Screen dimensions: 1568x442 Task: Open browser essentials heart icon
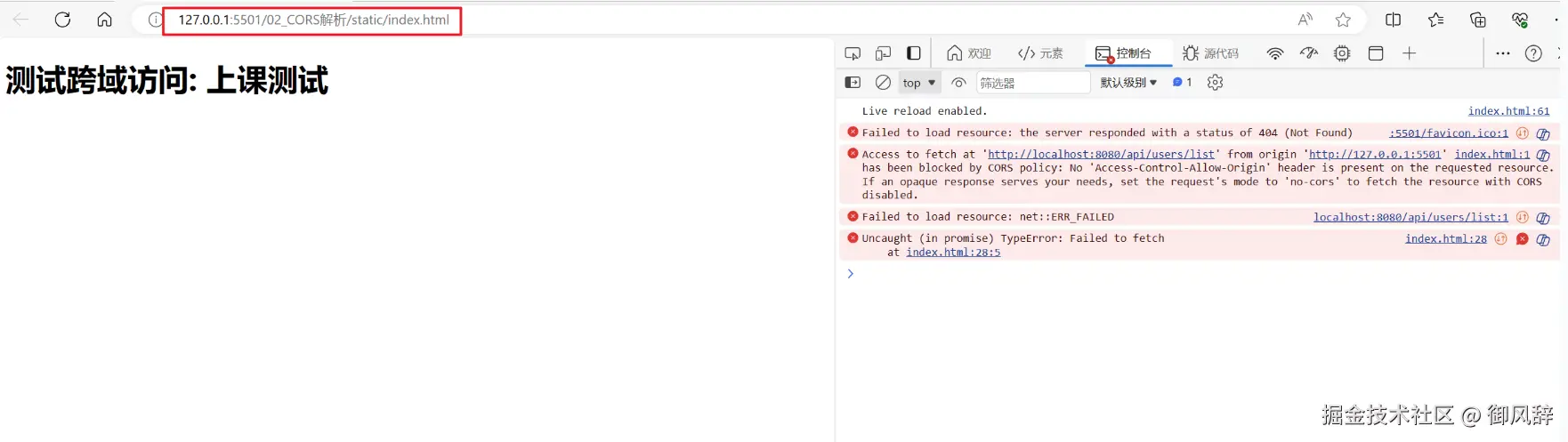pyautogui.click(x=1519, y=20)
